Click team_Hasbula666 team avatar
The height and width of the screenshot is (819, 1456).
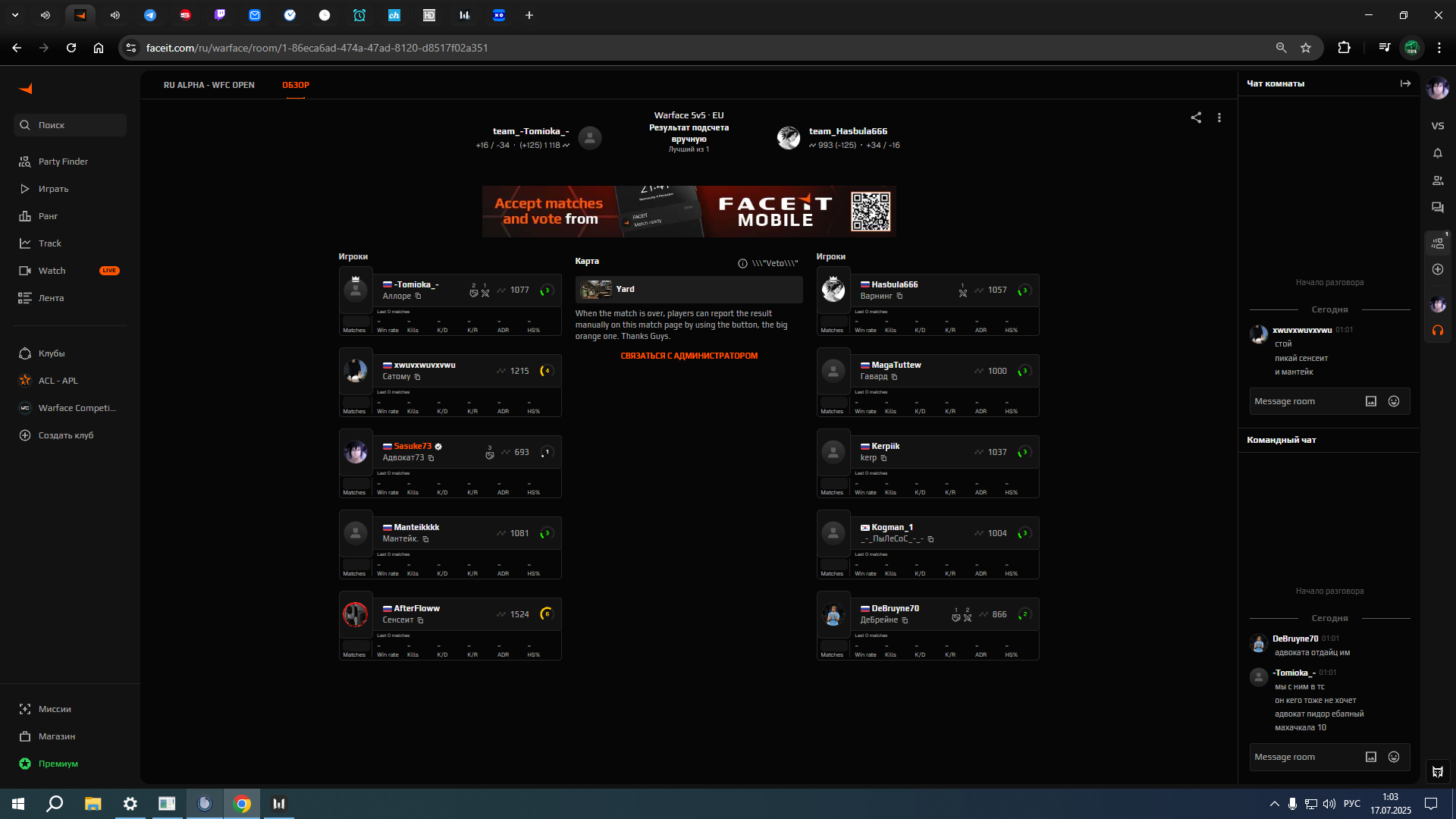(789, 137)
